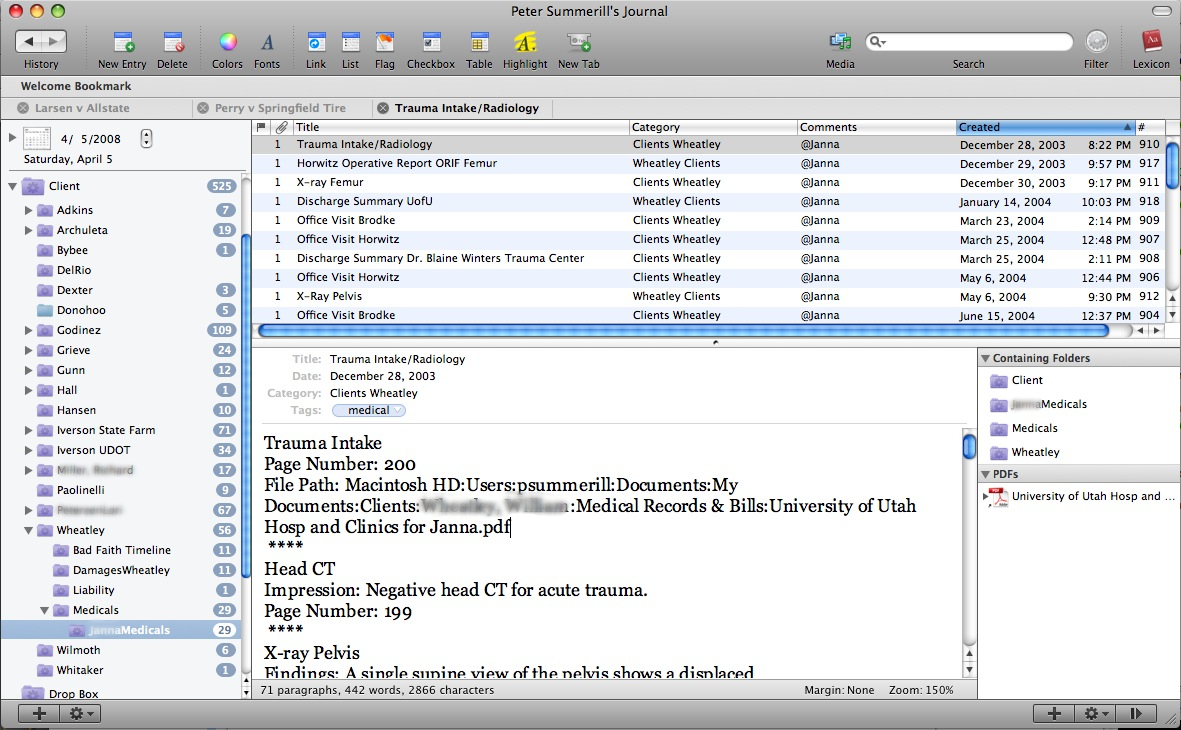Click the Flag toolbar icon
The height and width of the screenshot is (730, 1181).
tap(385, 42)
